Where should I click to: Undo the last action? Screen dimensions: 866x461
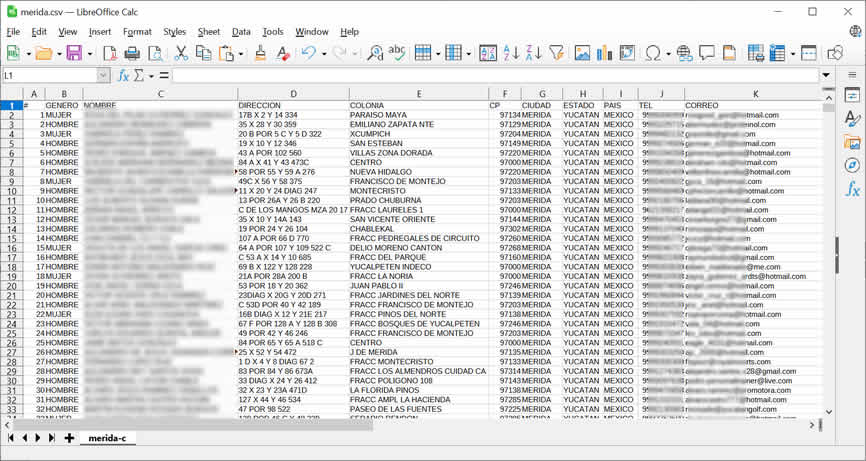308,53
